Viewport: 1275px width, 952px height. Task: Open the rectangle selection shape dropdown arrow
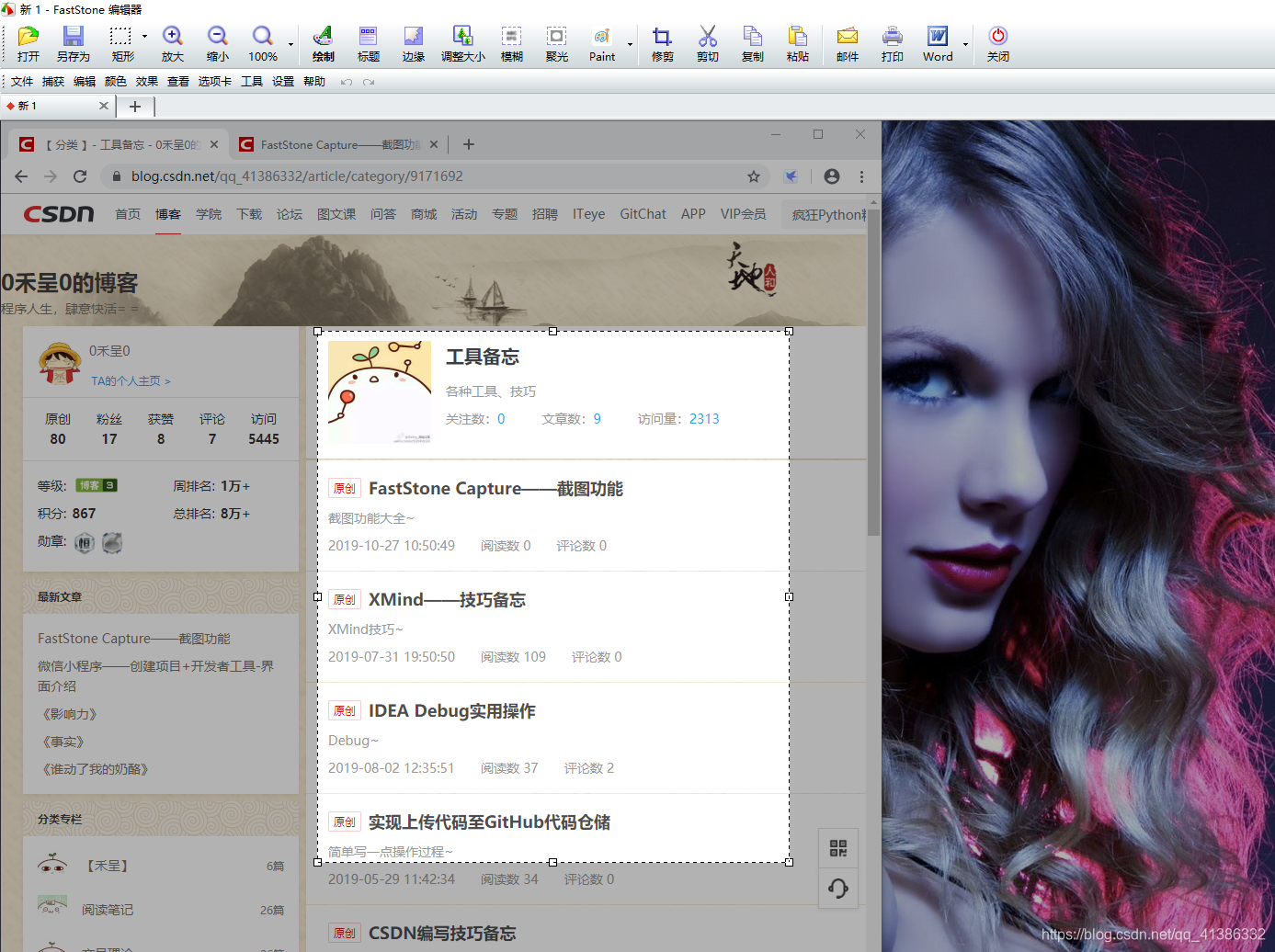[x=144, y=37]
